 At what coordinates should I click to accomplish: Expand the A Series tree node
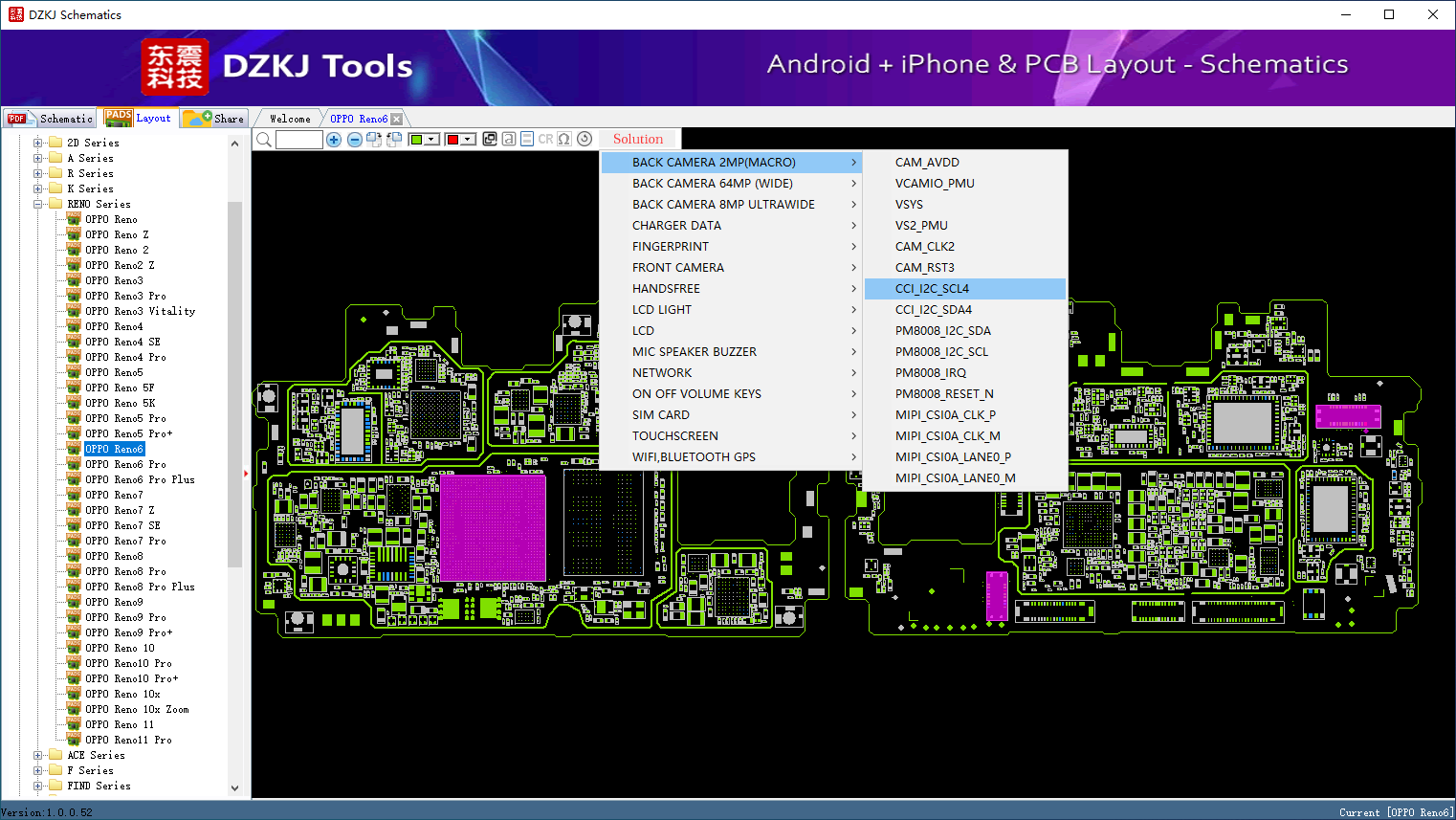pyautogui.click(x=37, y=158)
